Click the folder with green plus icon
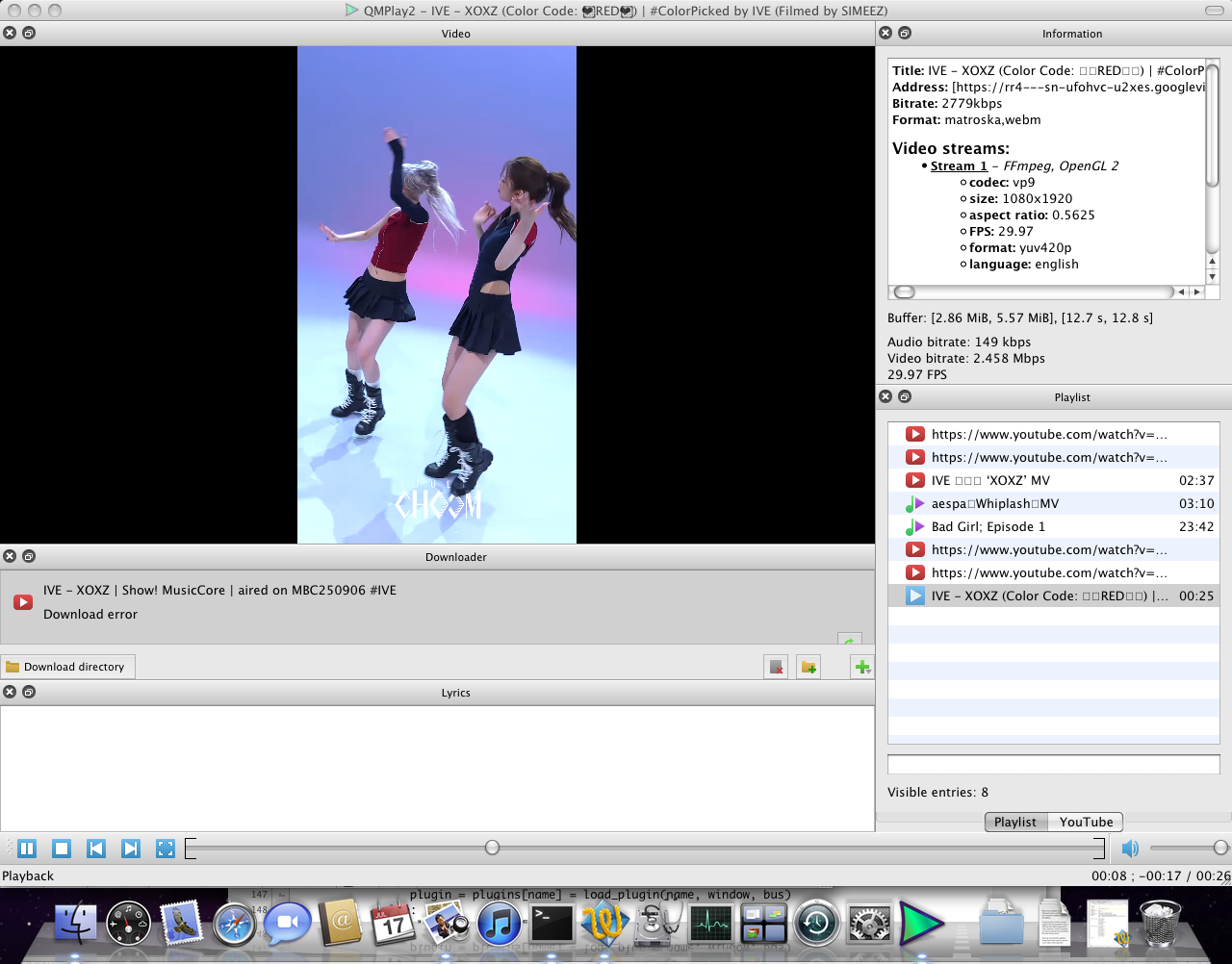The width and height of the screenshot is (1232, 964). coord(808,667)
